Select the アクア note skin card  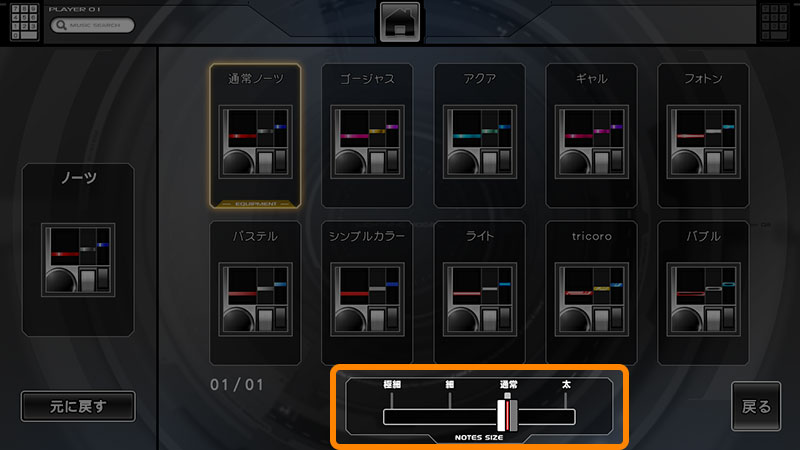[479, 136]
